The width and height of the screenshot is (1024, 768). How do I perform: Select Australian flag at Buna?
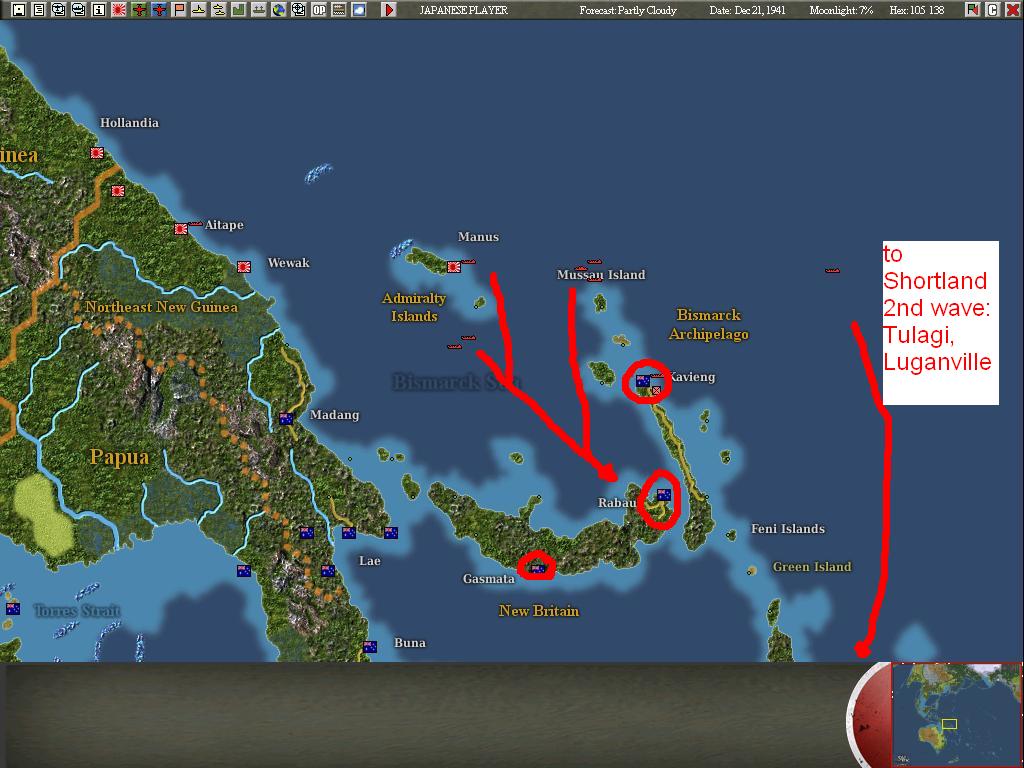tap(370, 647)
